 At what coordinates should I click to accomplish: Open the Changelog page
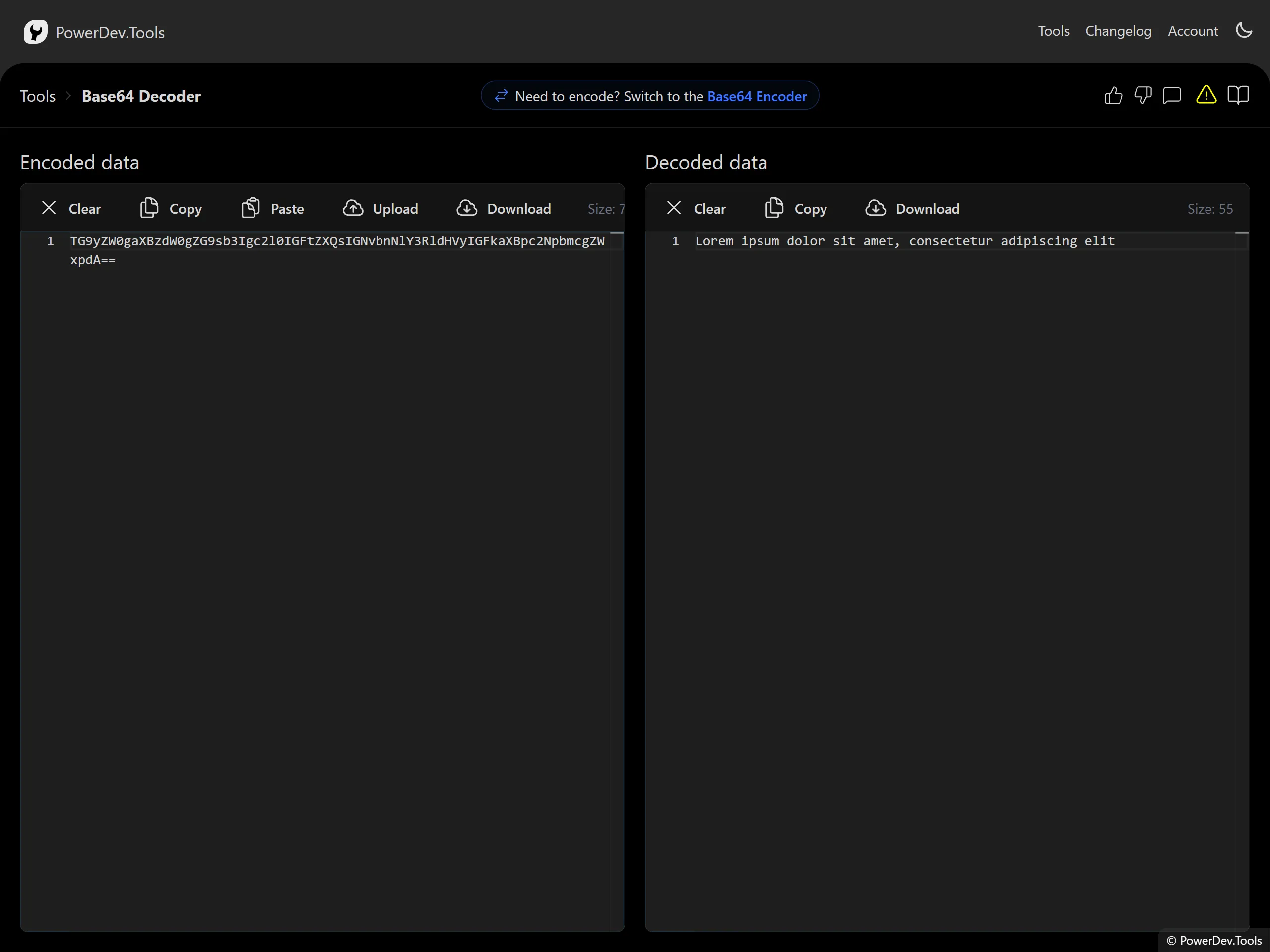[1118, 31]
